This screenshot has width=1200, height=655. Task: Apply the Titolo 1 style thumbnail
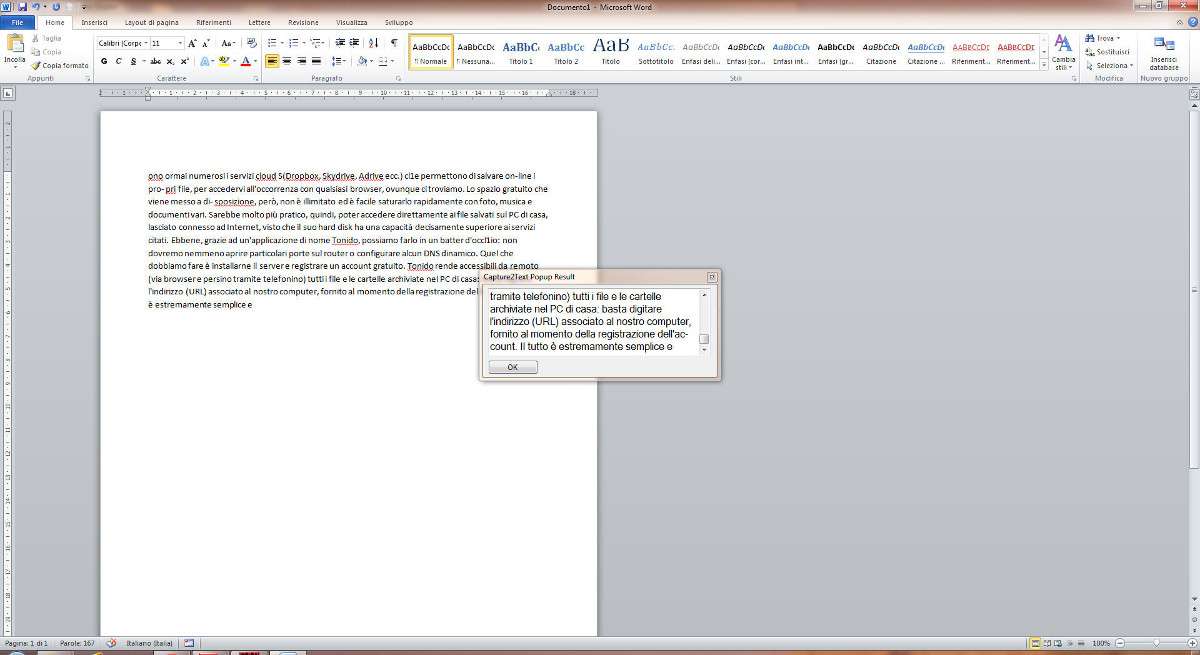pos(521,52)
